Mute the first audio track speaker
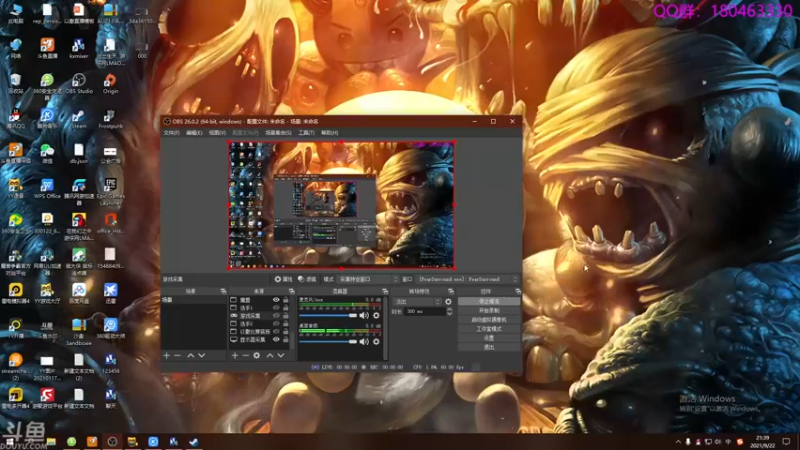Screen dimensions: 800x450 (364, 316)
